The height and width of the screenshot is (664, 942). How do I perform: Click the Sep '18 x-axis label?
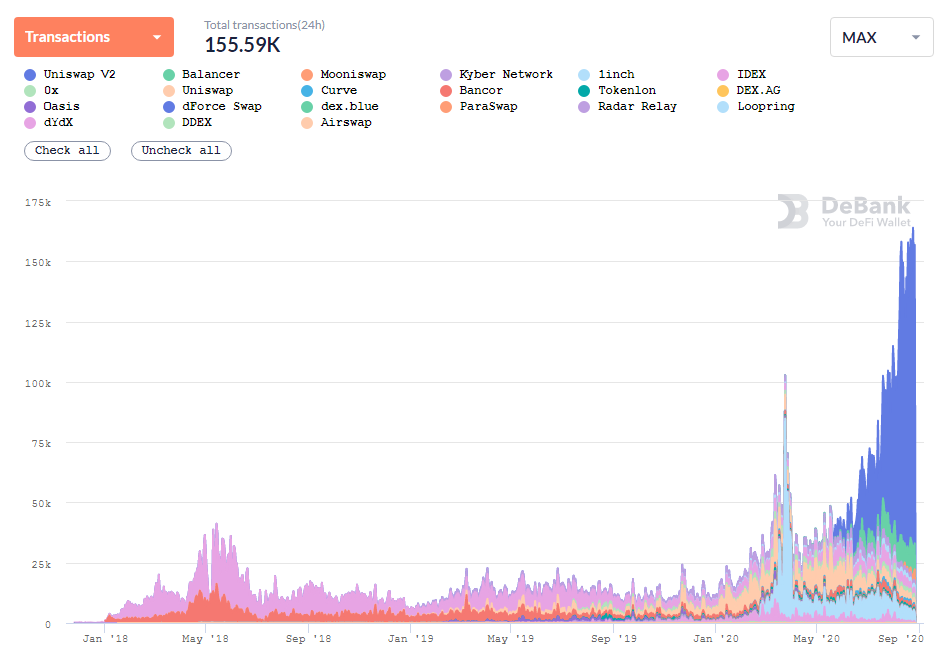click(x=308, y=639)
